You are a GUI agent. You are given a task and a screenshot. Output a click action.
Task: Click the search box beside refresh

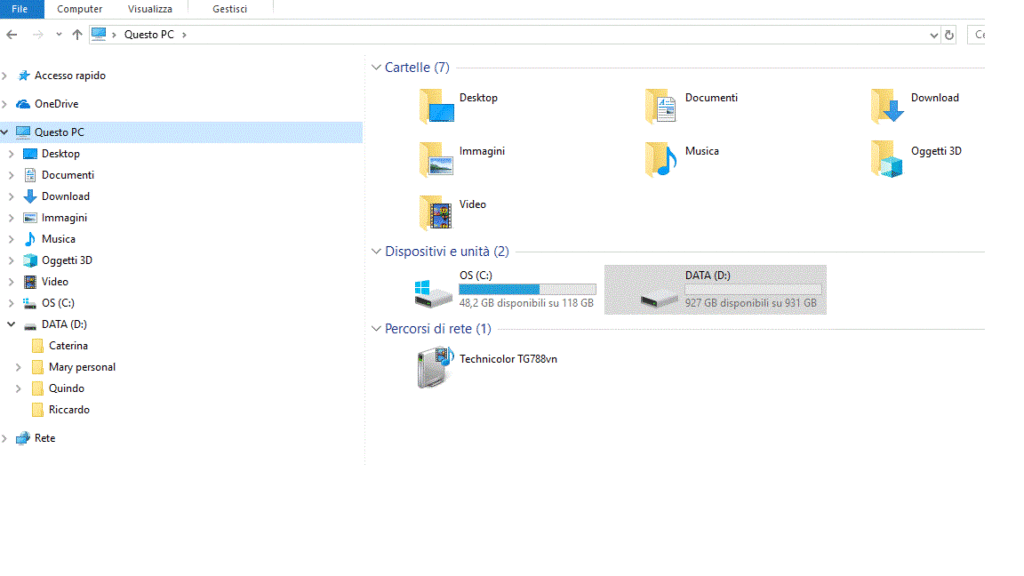point(976,35)
